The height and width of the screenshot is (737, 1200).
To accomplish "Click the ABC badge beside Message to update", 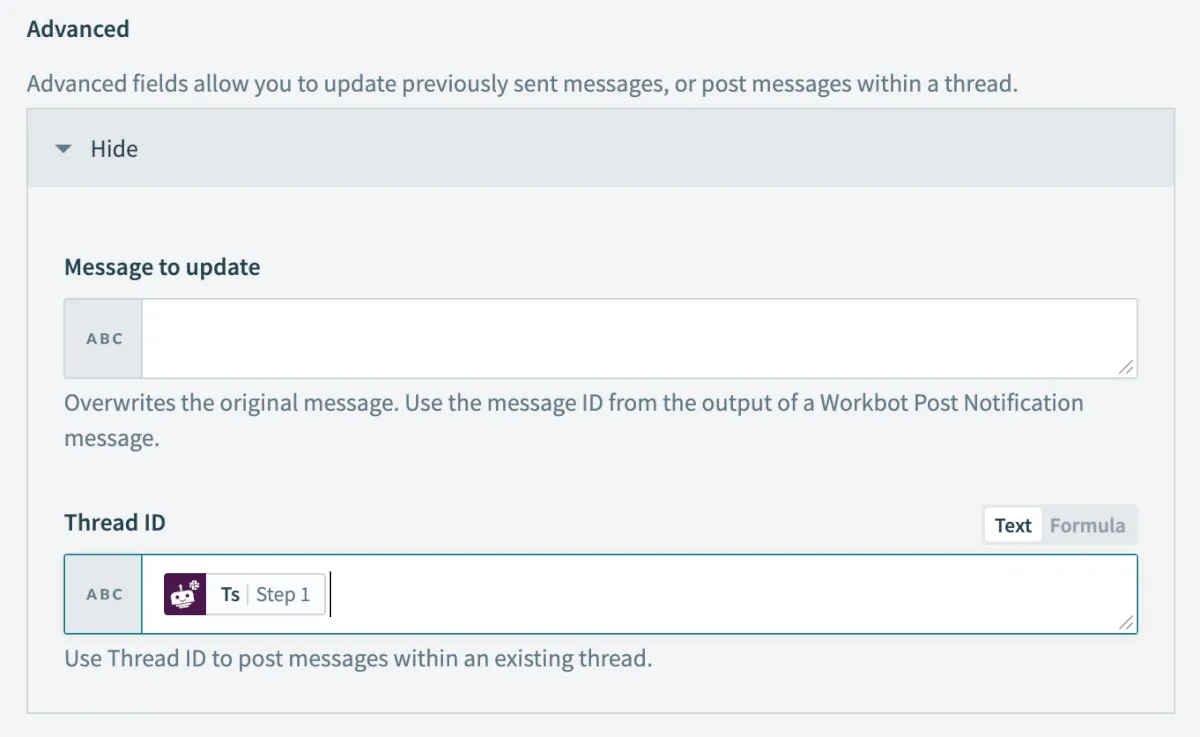I will point(104,339).
